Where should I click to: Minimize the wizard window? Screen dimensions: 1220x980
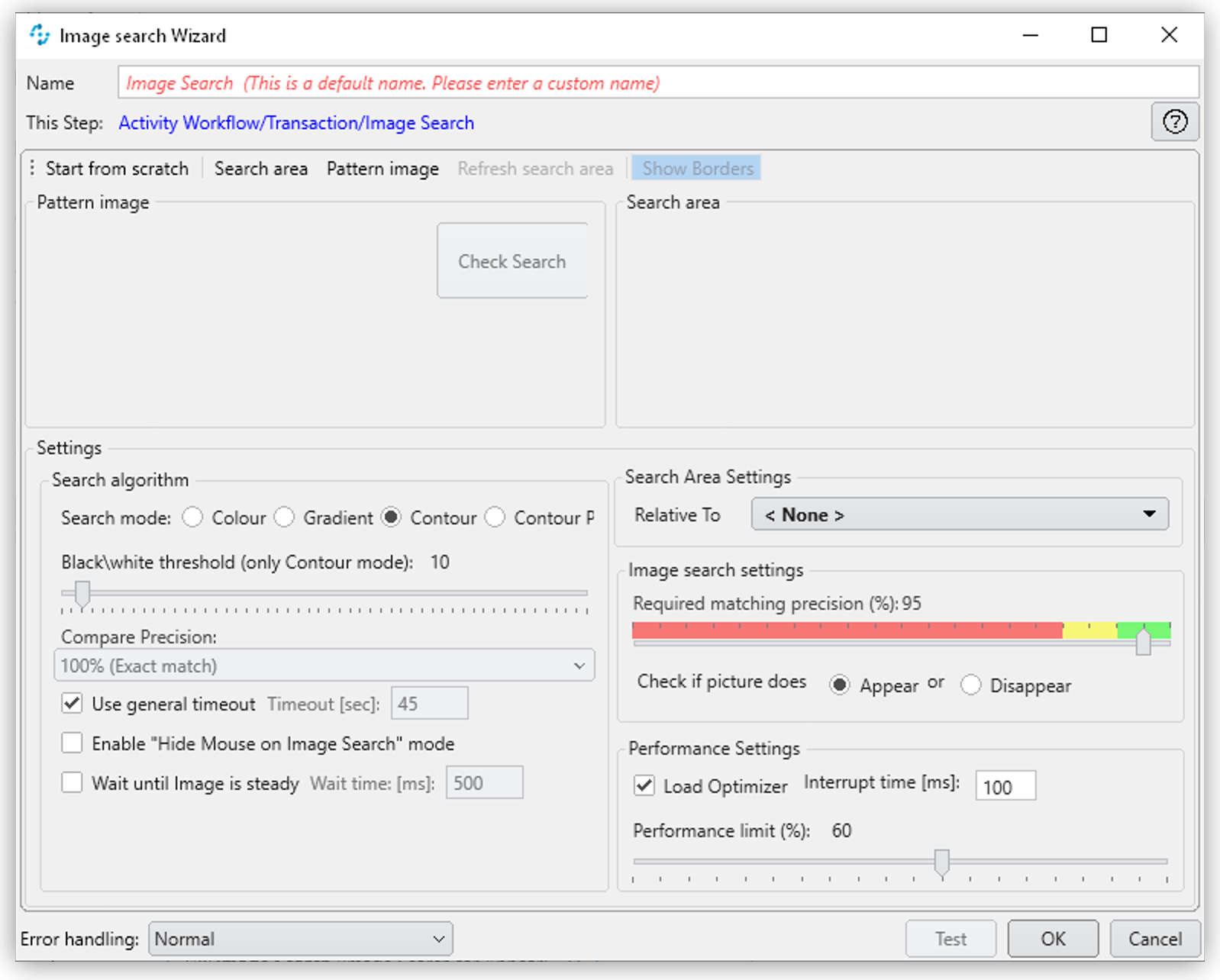pyautogui.click(x=1030, y=35)
